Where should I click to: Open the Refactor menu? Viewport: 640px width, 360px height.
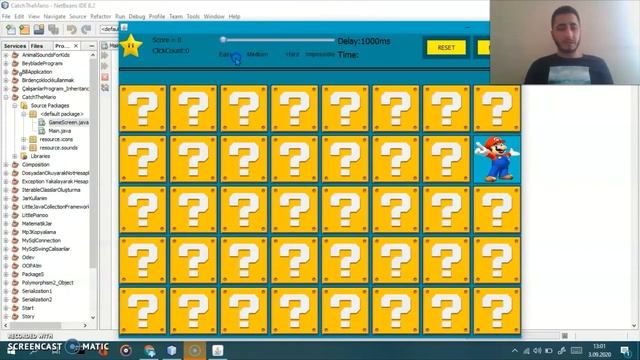pos(100,17)
